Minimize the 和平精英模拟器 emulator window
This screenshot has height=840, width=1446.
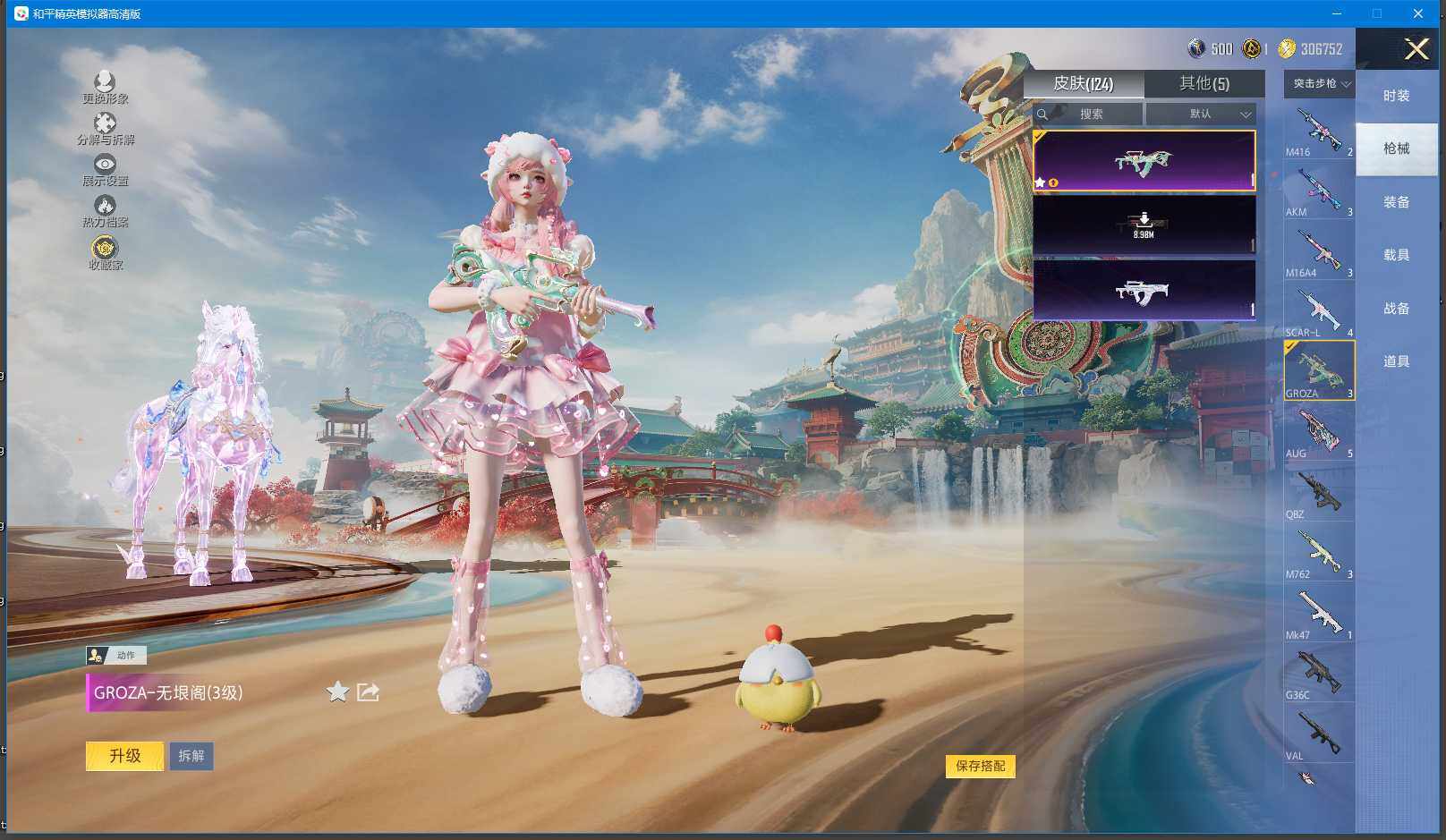pyautogui.click(x=1337, y=13)
